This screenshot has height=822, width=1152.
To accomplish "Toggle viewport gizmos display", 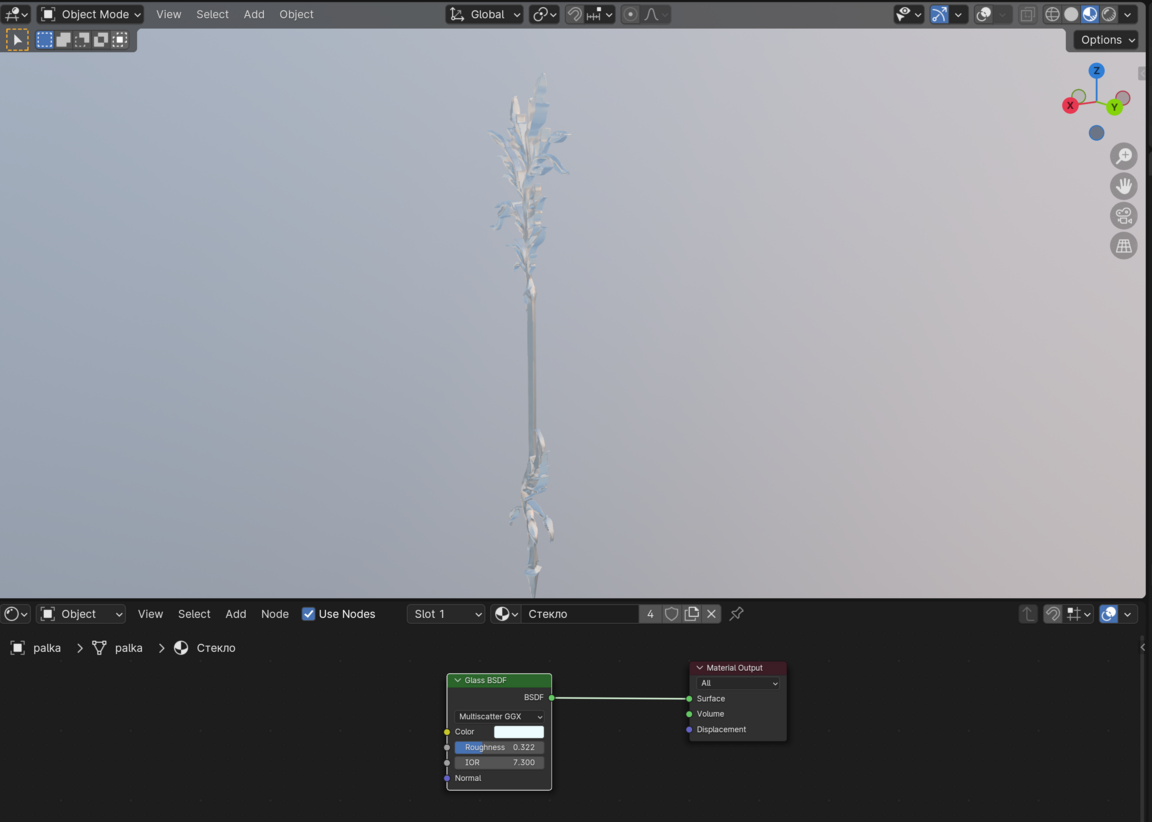I will [940, 14].
